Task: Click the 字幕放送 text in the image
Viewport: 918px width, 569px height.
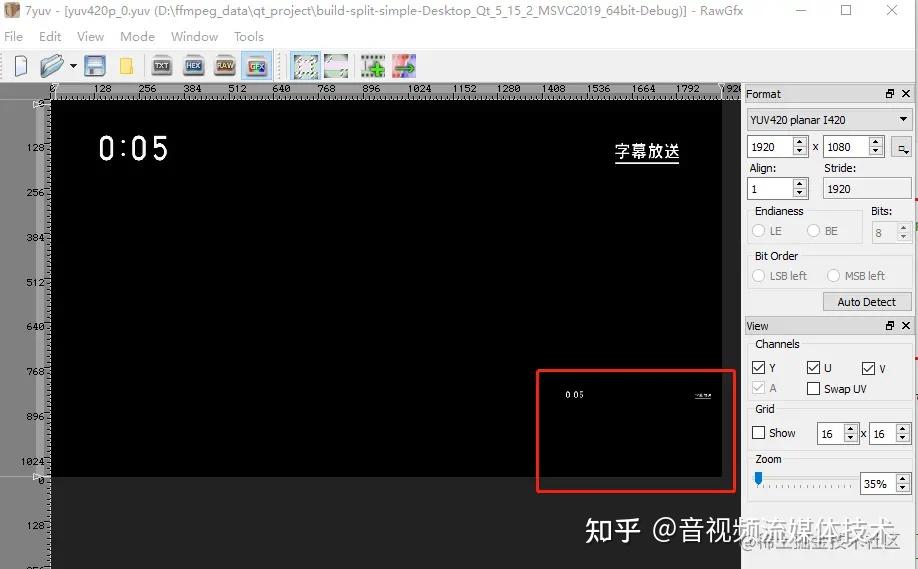Action: click(647, 152)
